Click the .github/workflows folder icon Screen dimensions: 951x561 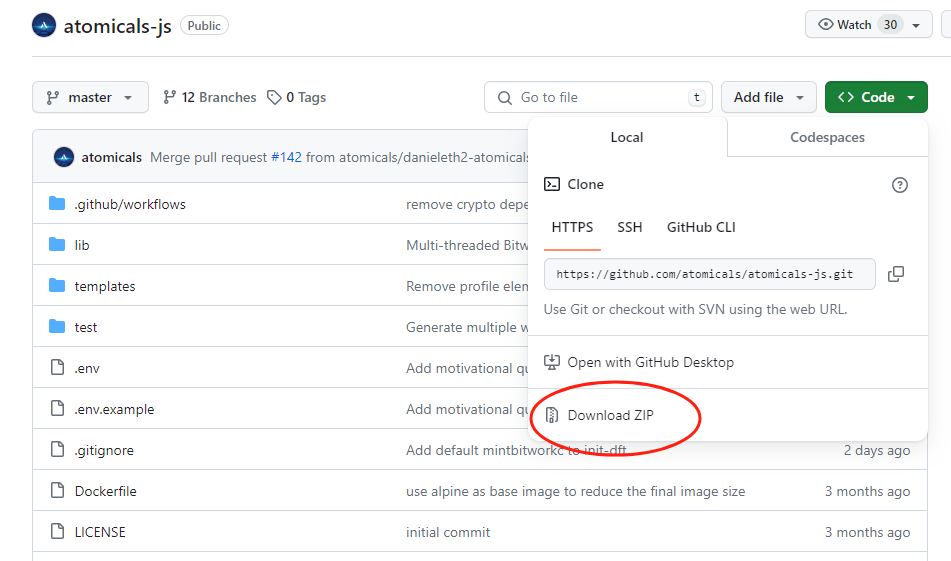click(x=57, y=203)
